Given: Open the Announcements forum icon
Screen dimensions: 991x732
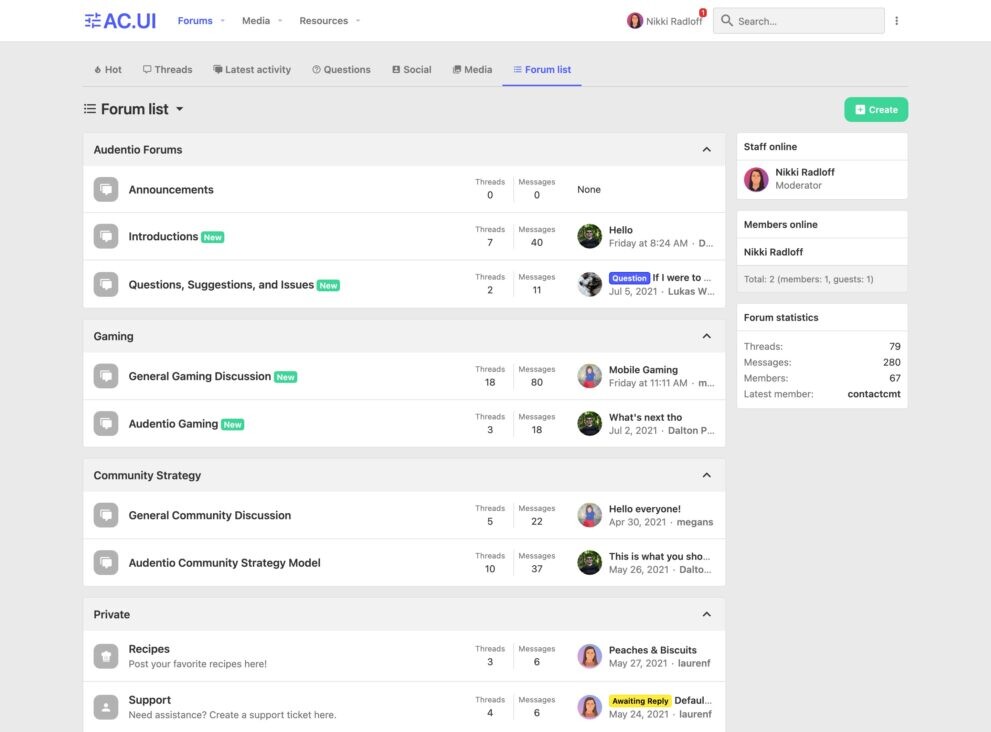Looking at the screenshot, I should (105, 189).
